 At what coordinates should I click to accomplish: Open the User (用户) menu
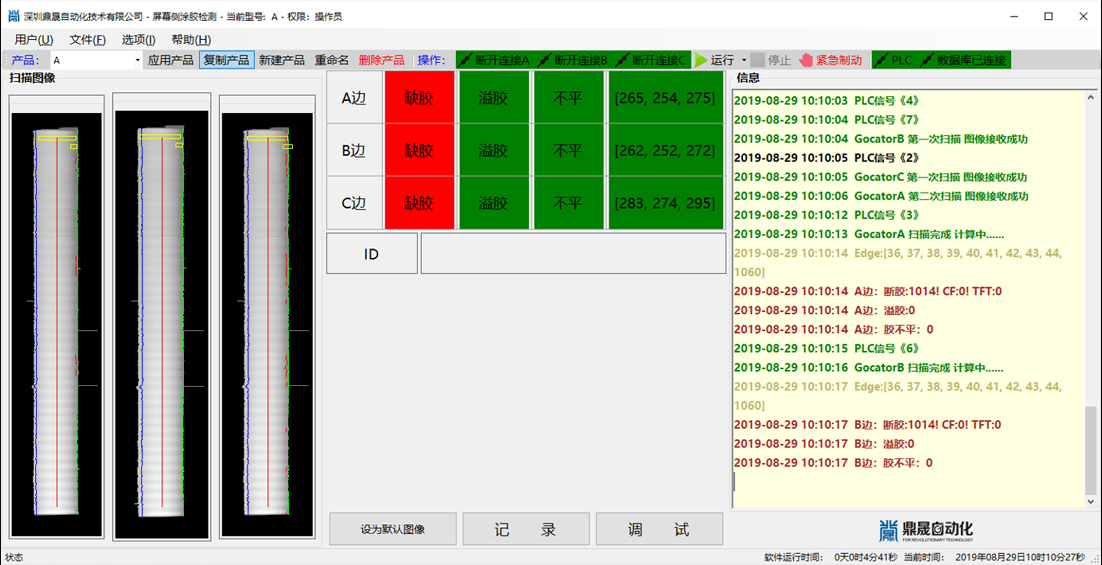[34, 40]
